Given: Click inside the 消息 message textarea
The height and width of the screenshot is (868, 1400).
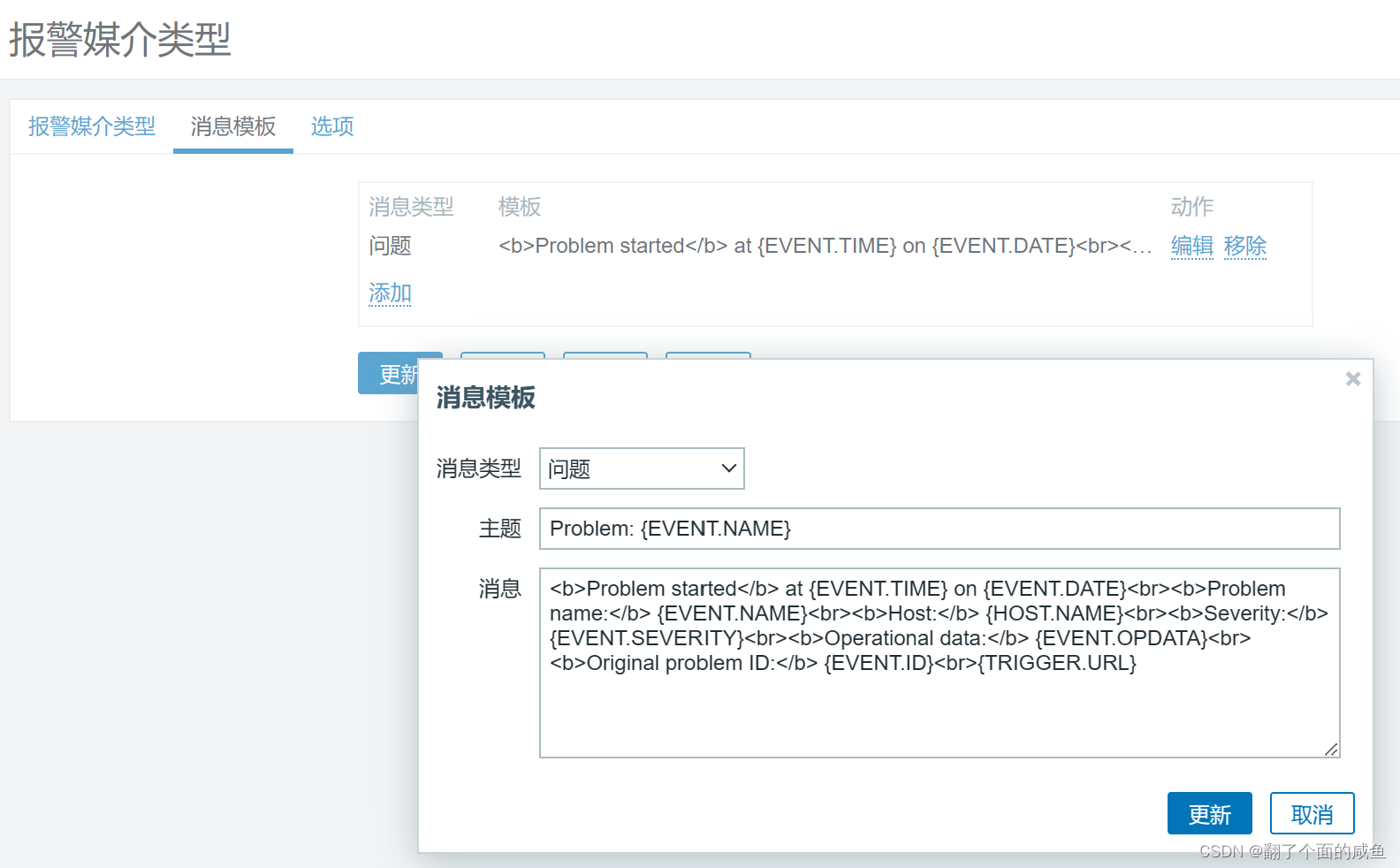Looking at the screenshot, I should coord(940,663).
